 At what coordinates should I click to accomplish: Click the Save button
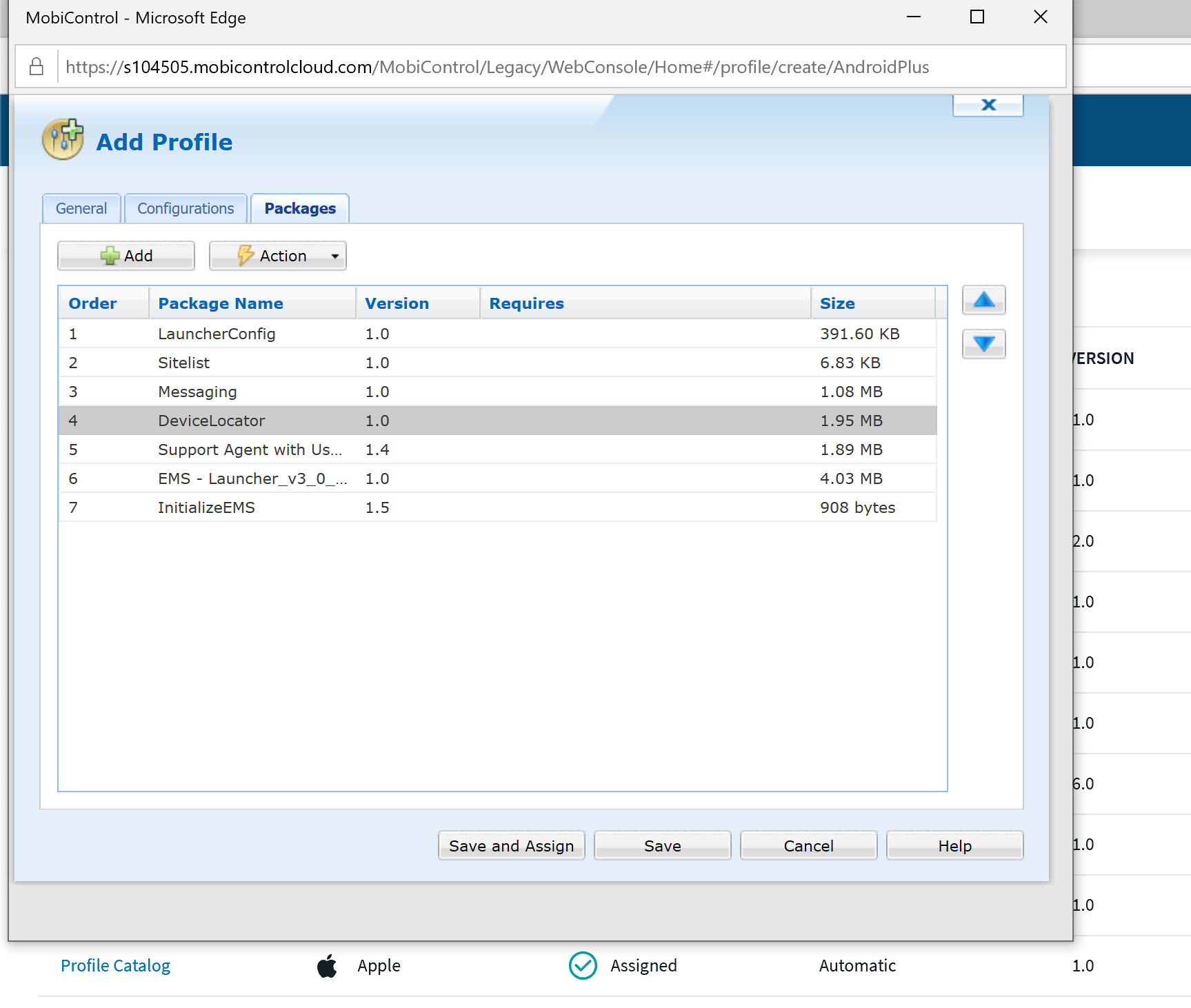pyautogui.click(x=663, y=845)
